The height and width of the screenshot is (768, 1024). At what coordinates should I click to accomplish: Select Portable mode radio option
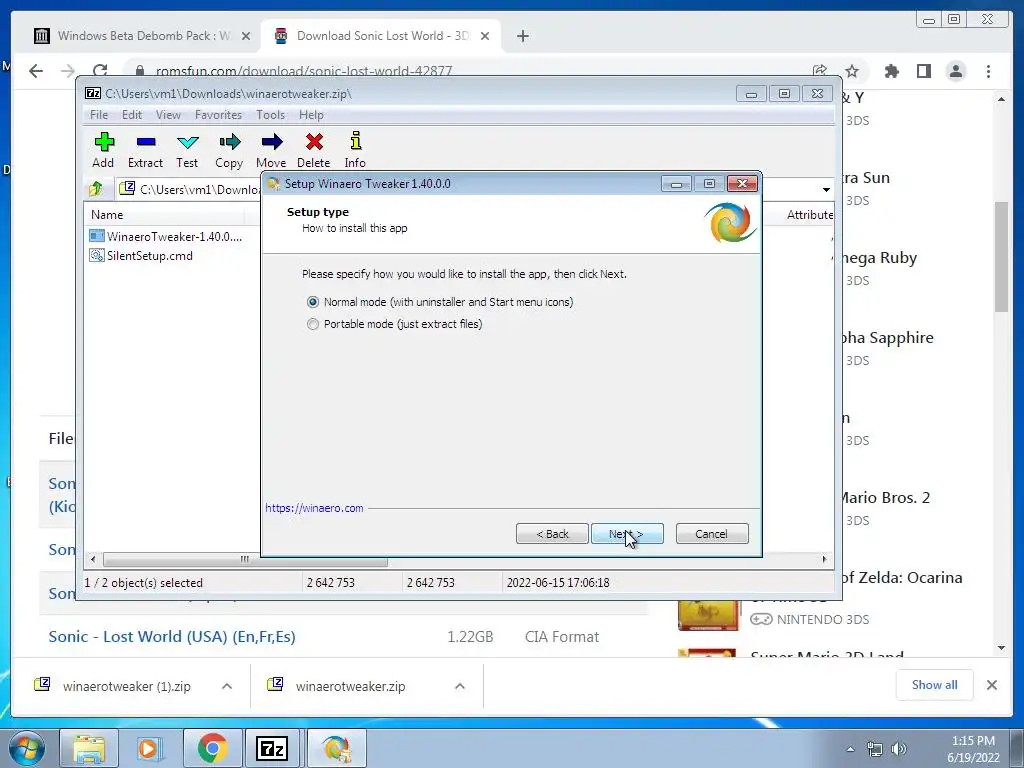[x=313, y=324]
